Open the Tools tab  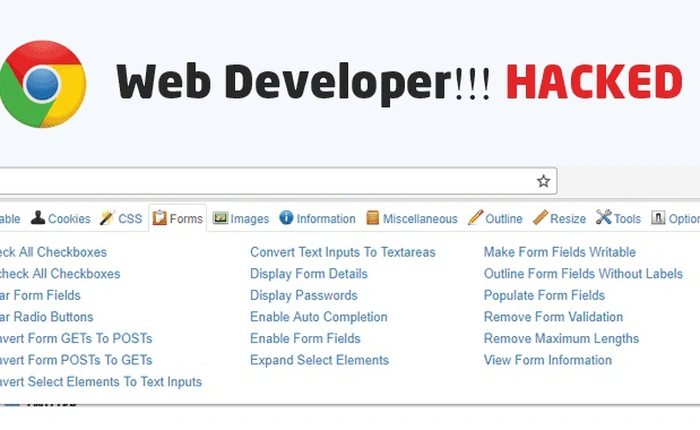point(627,219)
